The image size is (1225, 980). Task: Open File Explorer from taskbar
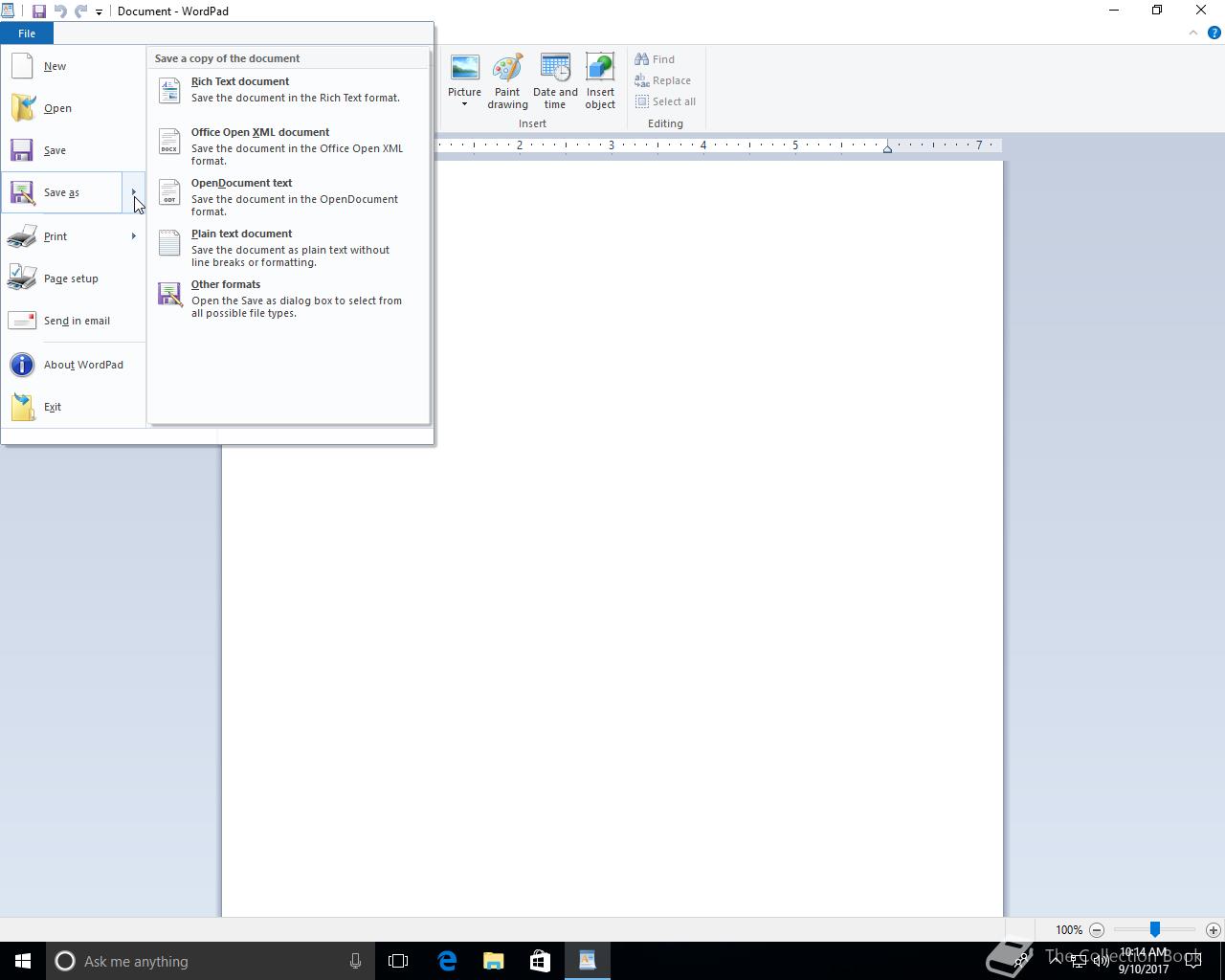(494, 961)
